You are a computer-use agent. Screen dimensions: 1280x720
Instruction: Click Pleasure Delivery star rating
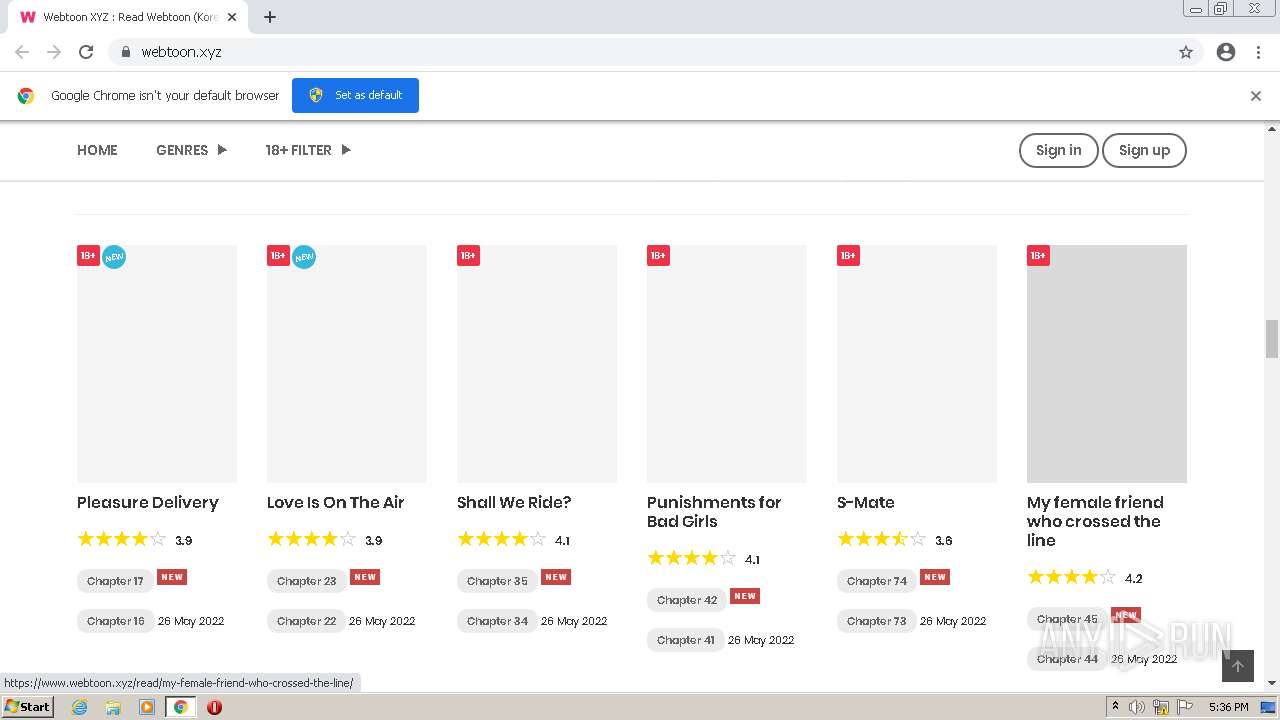pos(121,540)
